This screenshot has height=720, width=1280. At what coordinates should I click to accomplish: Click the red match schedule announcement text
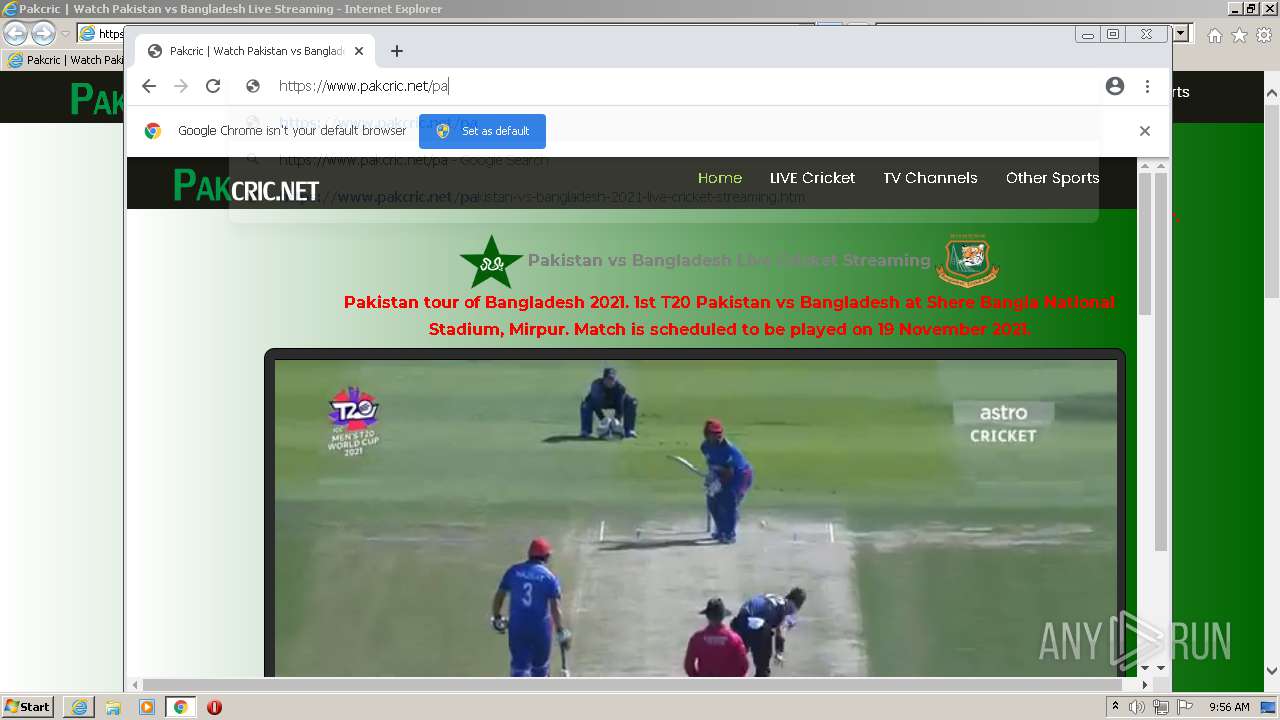(729, 315)
